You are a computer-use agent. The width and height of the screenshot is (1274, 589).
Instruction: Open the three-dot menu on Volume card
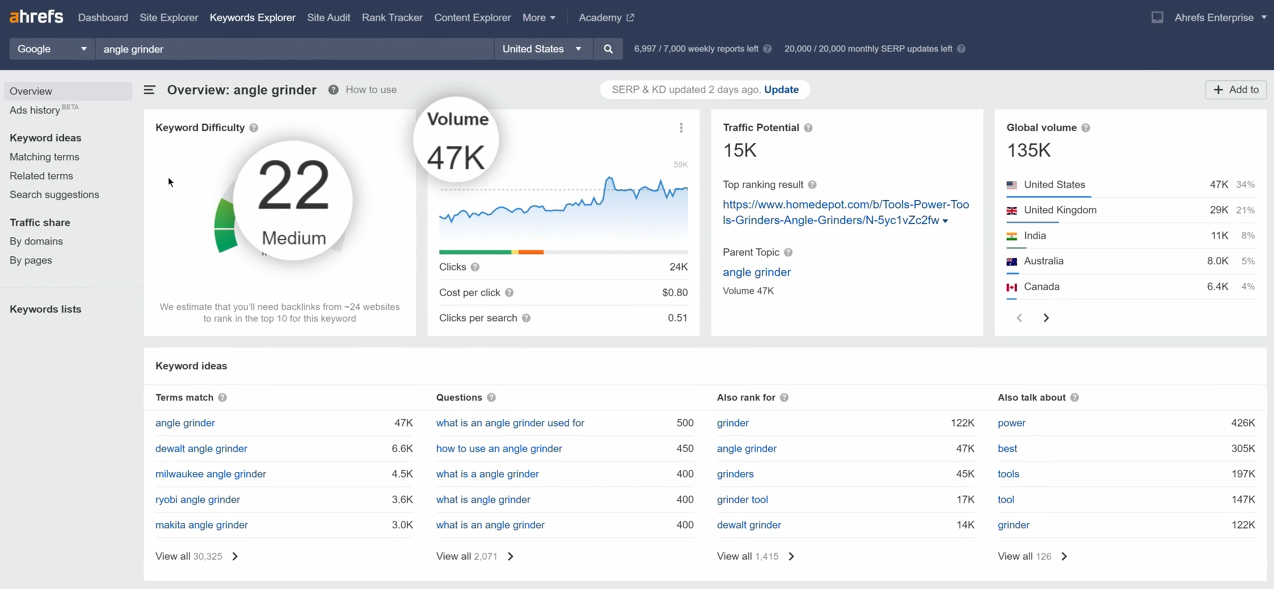tap(681, 128)
